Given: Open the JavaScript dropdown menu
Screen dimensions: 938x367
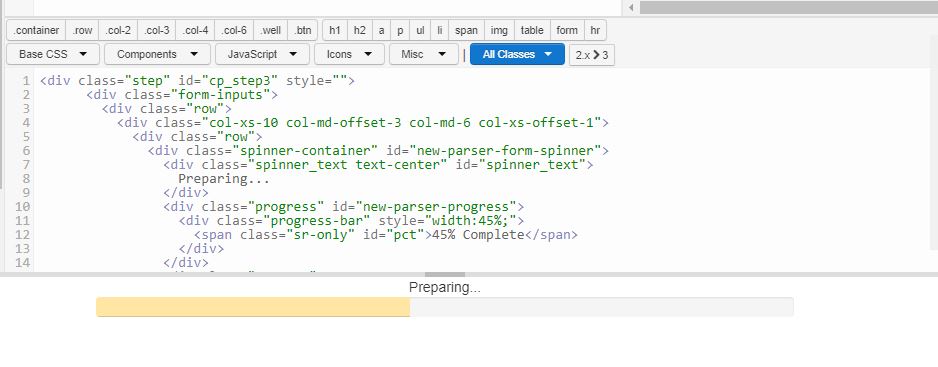Looking at the screenshot, I should (262, 54).
